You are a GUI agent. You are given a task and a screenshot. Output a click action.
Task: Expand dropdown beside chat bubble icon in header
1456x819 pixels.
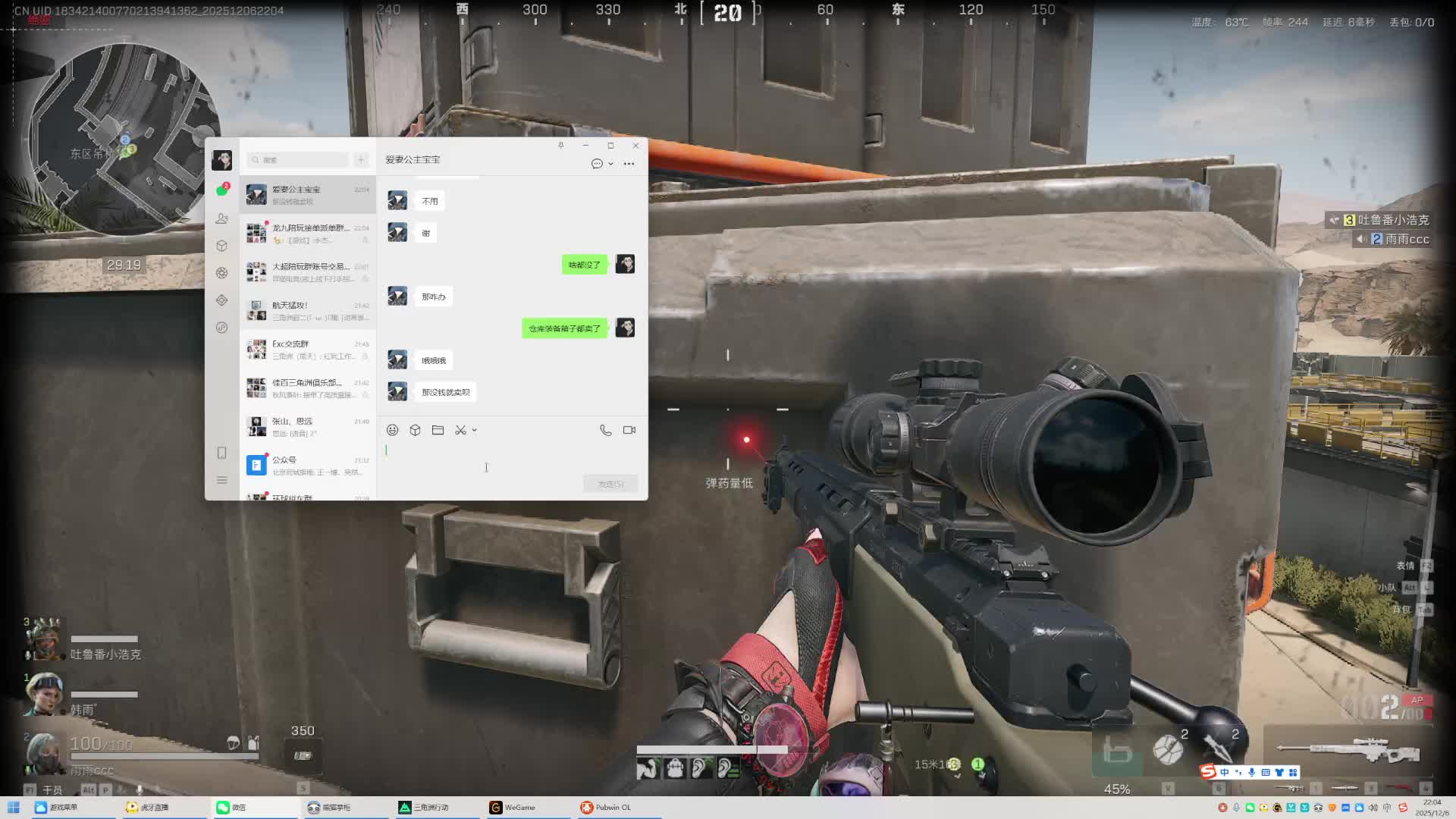(x=610, y=164)
